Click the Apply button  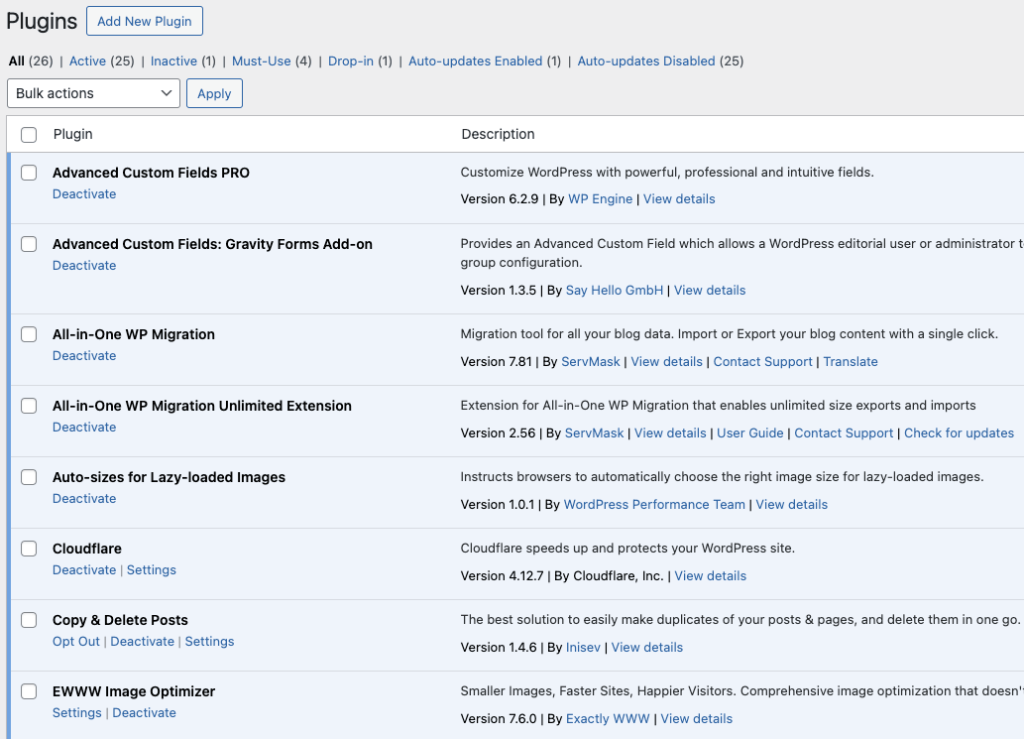[x=214, y=93]
